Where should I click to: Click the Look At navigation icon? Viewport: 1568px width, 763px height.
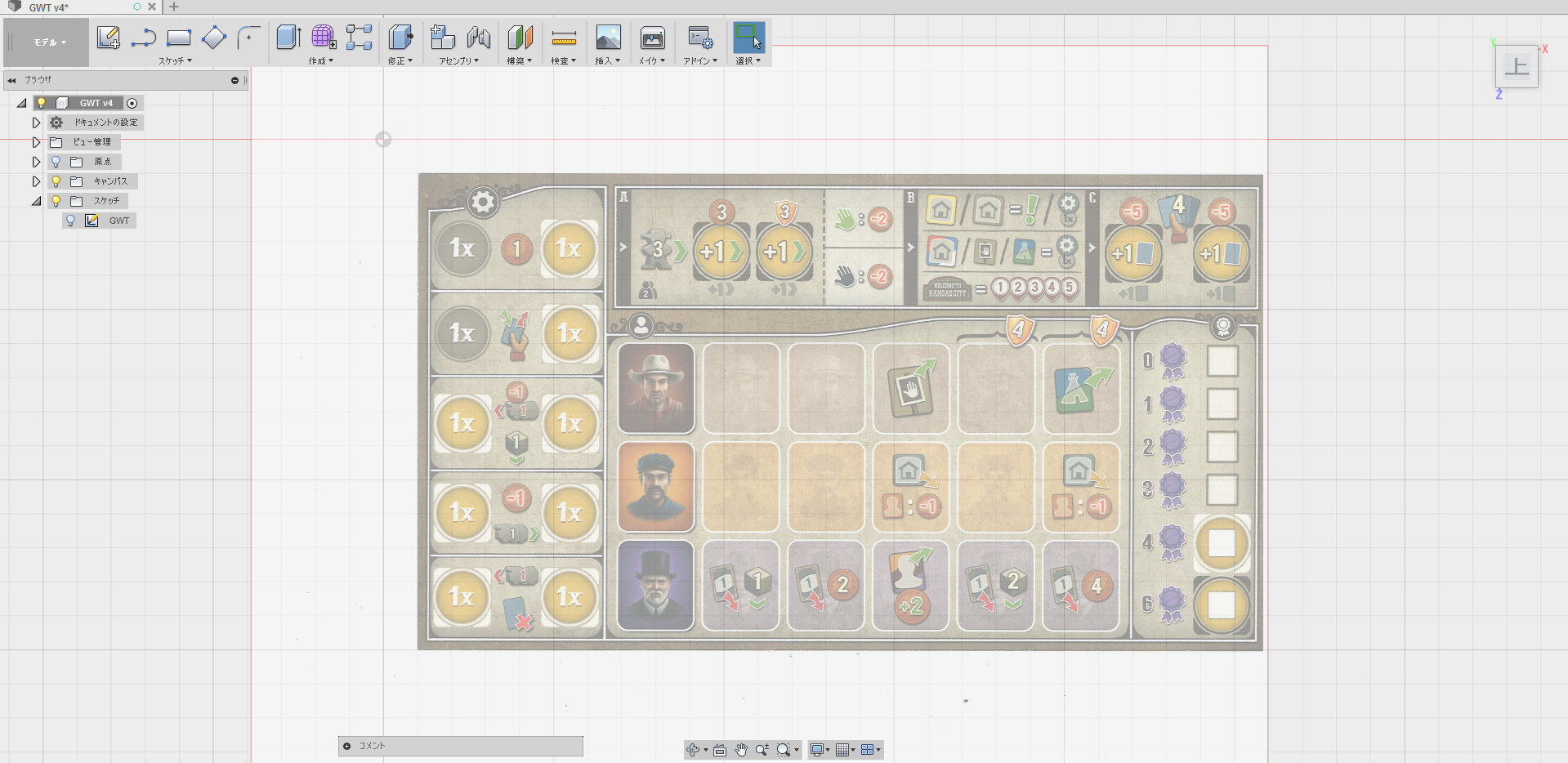pyautogui.click(x=720, y=750)
